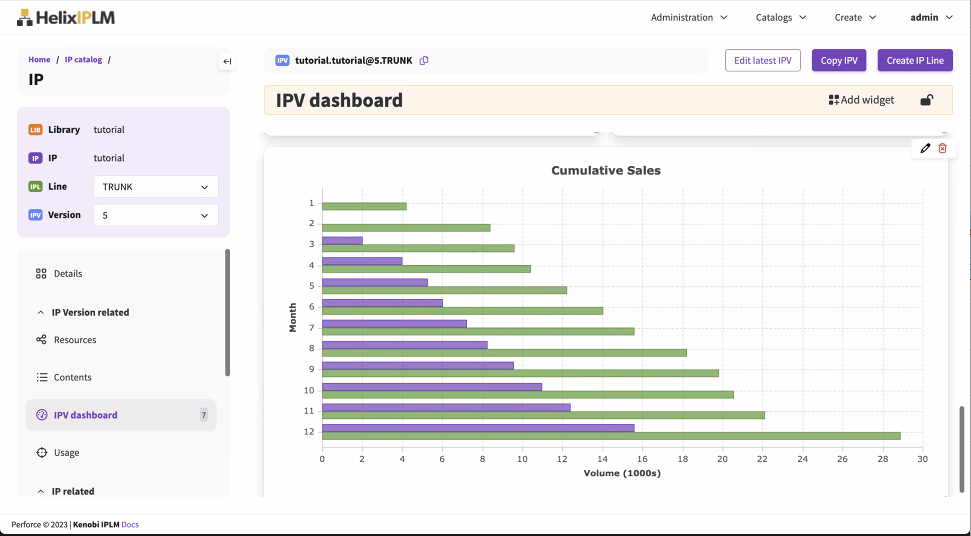Delete the Cumulative Sales widget via trash icon

coord(942,148)
